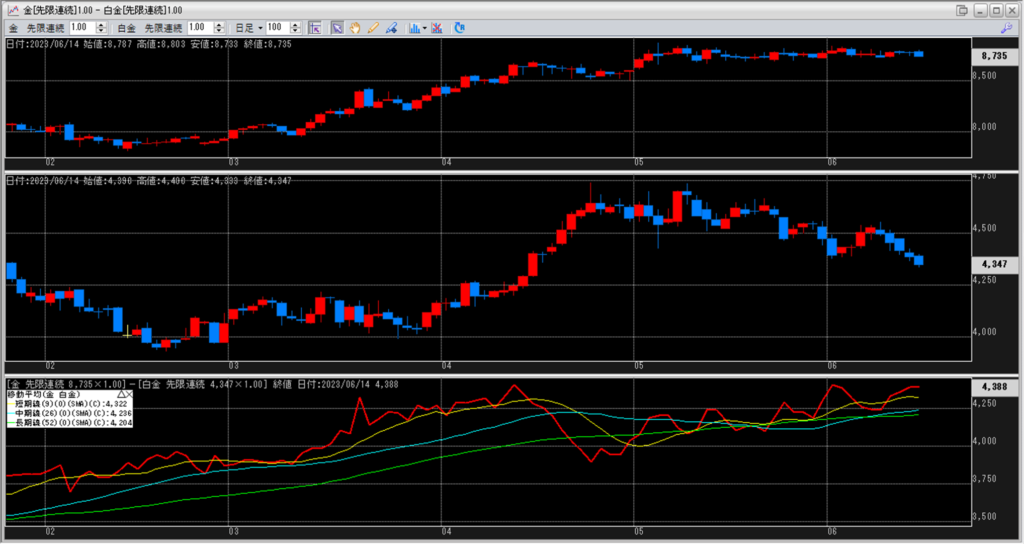Open the chart indicator bar-graph icon
1024x544 pixels.
[x=413, y=27]
